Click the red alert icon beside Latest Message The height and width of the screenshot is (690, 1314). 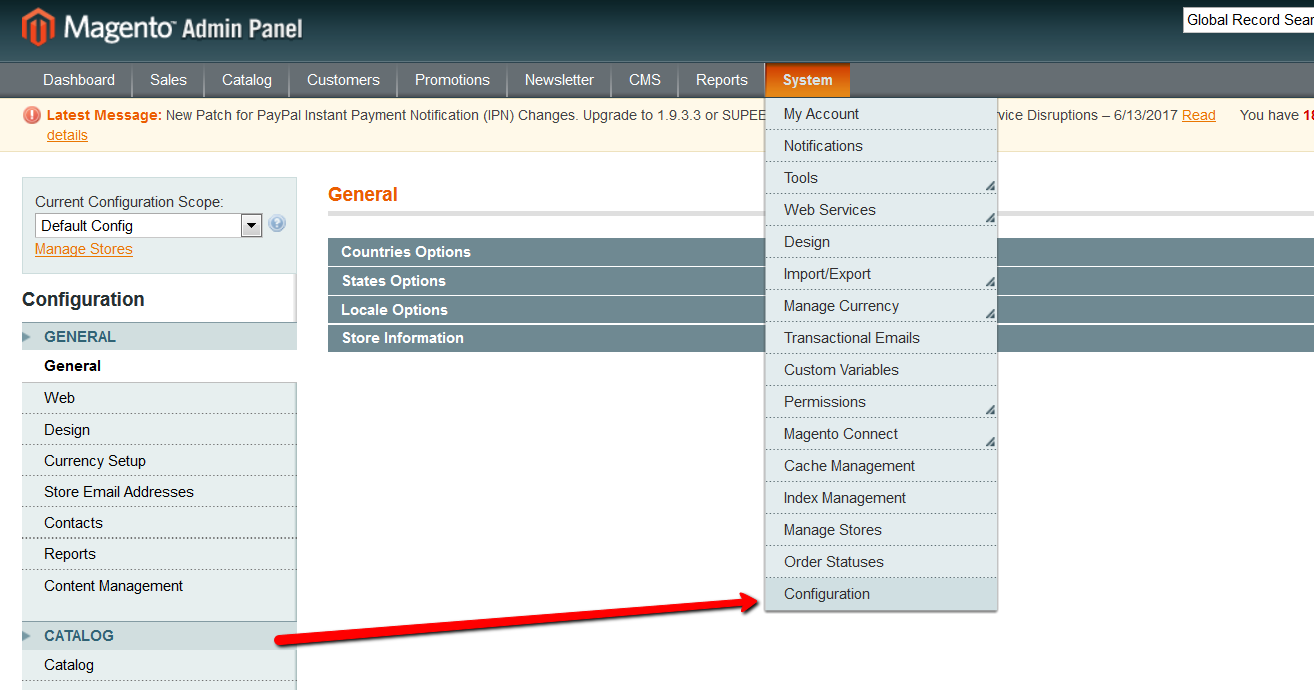point(32,115)
